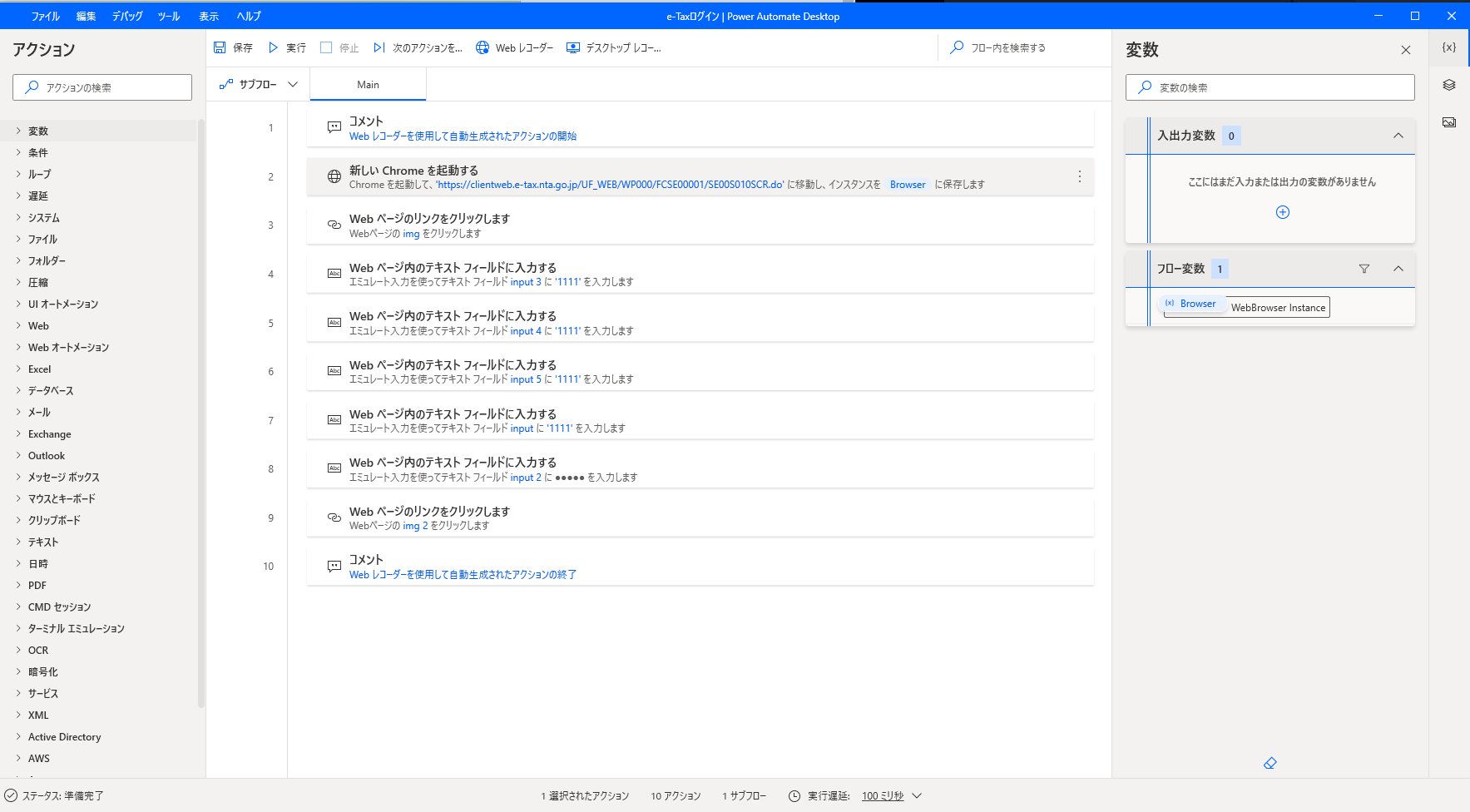Open the デバッグ menu

coord(127,16)
